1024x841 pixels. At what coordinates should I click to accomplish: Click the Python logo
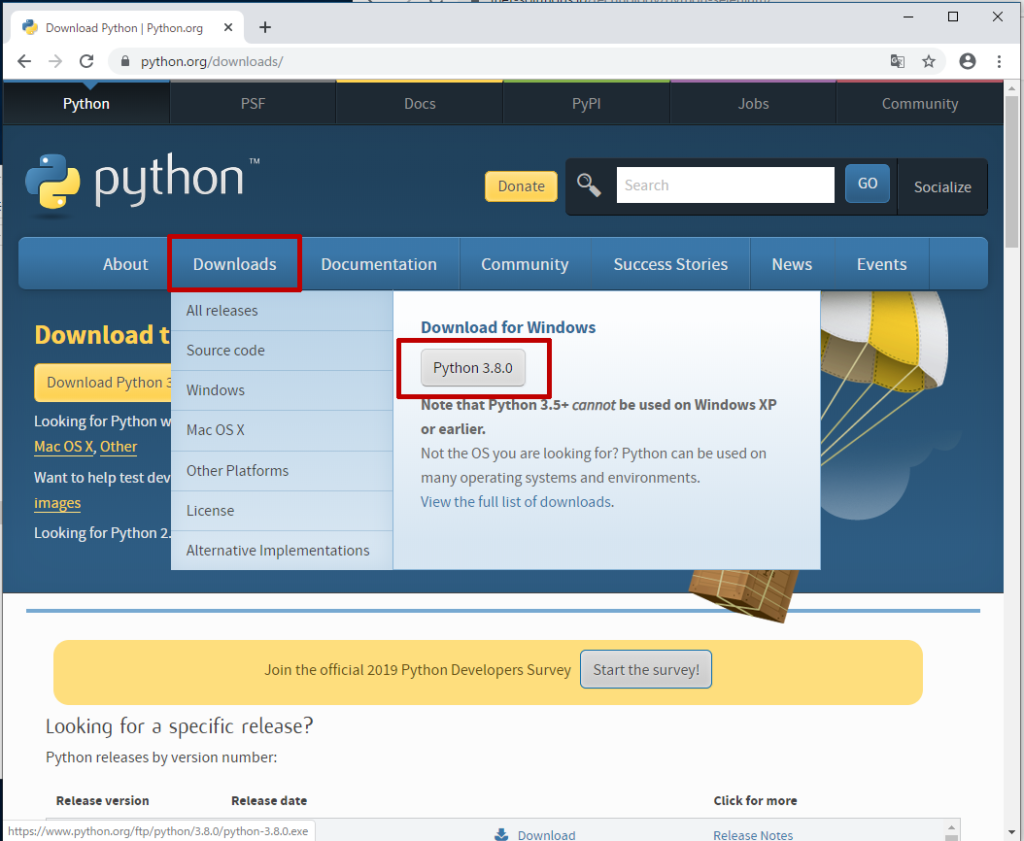click(55, 184)
